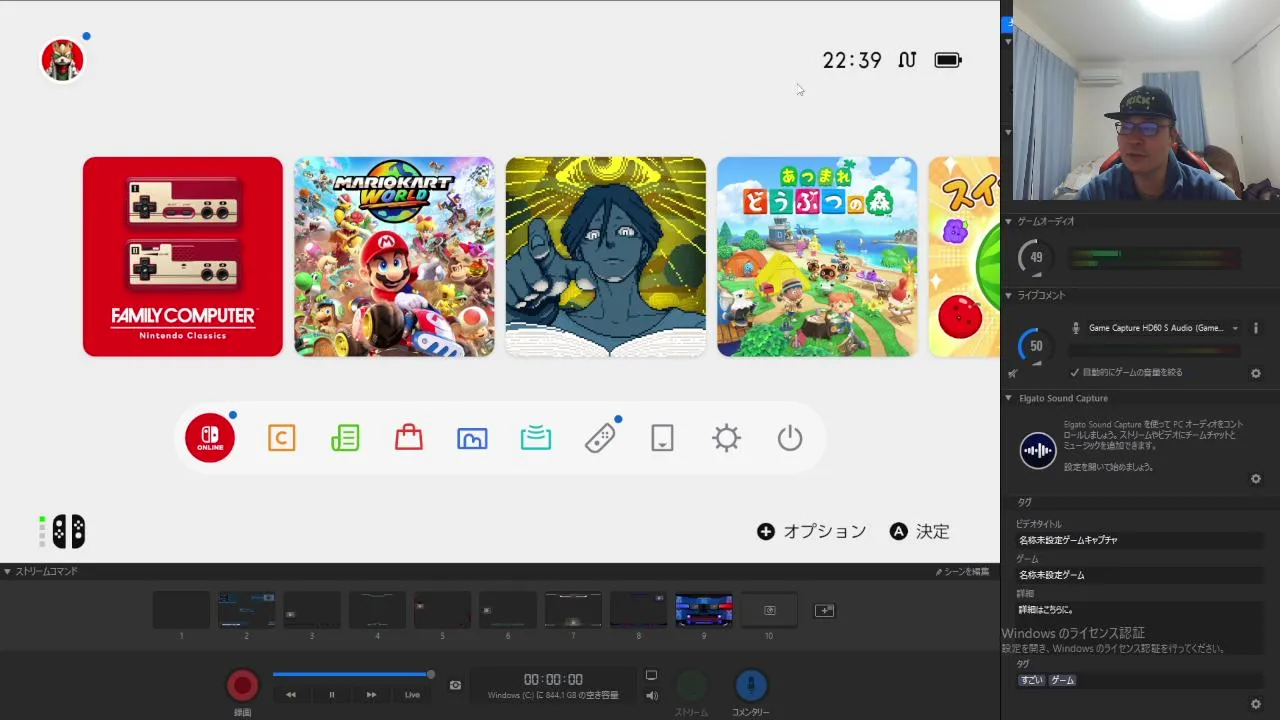Screen dimensions: 1280x720
Task: Open the Live Commentary settings gear
Action: click(x=1256, y=373)
